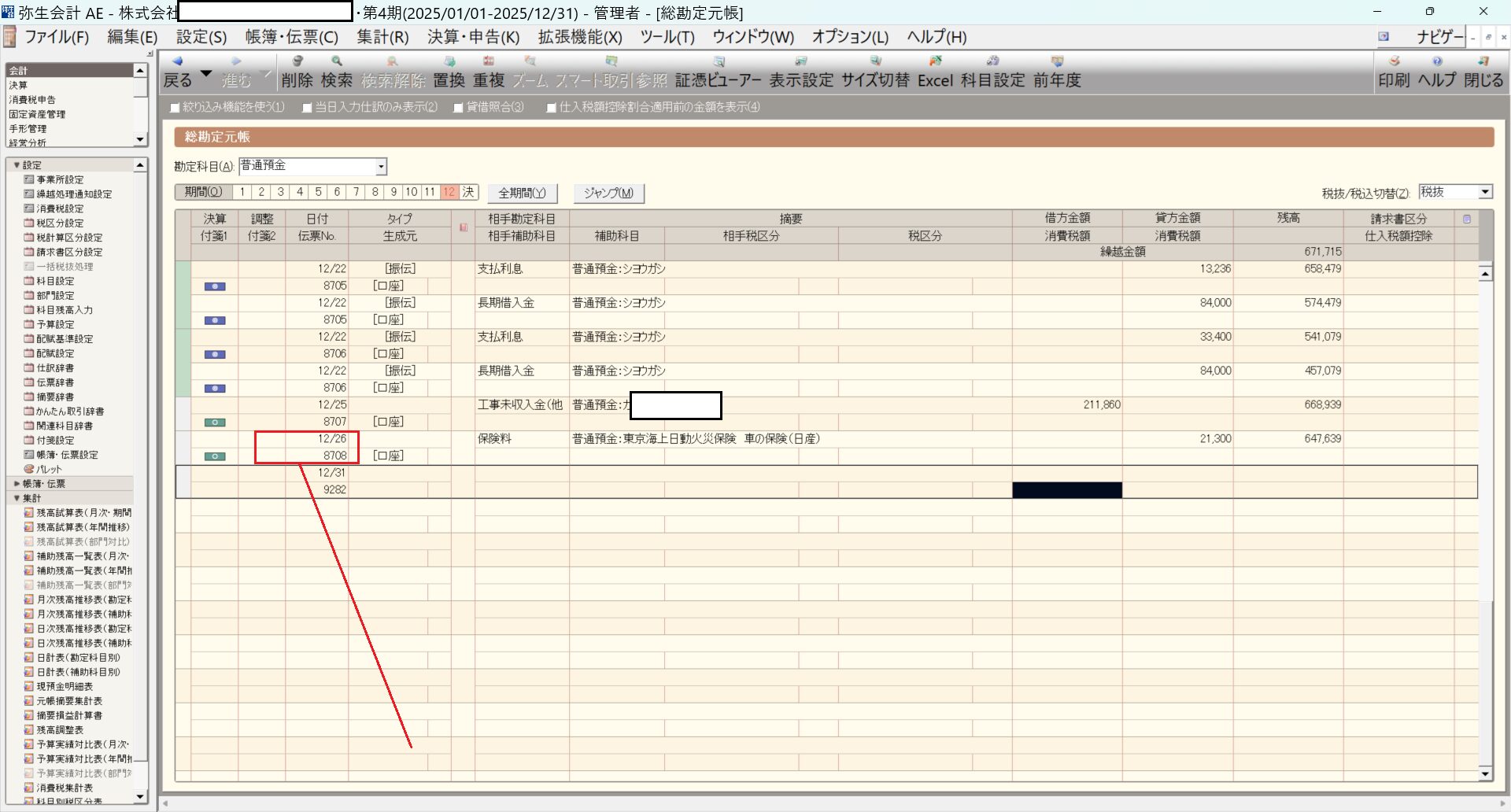Click the 置換 (Replace) toolbar icon

[449, 71]
